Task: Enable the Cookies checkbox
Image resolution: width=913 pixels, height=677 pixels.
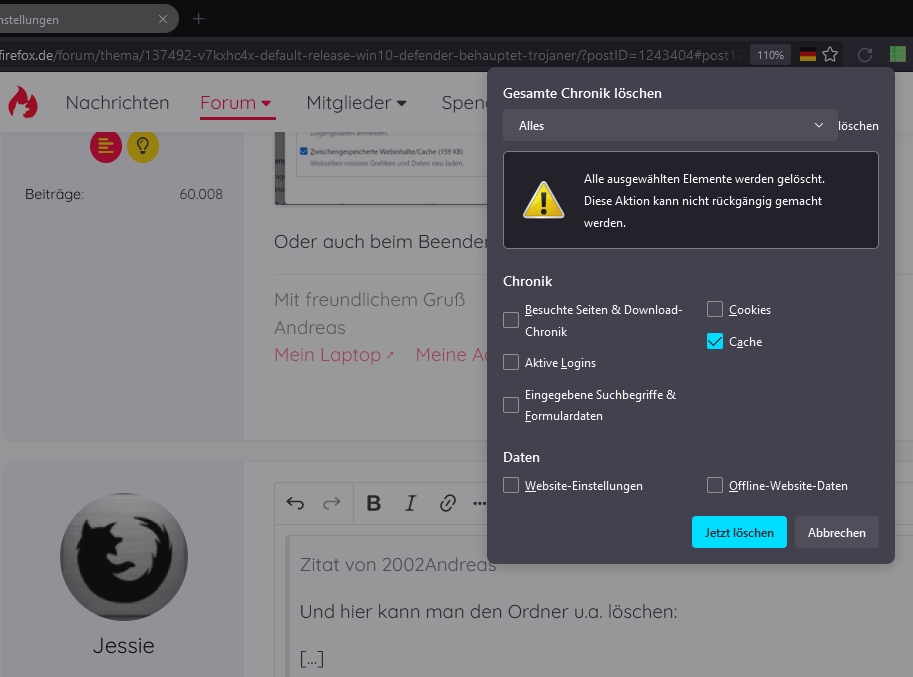Action: [x=714, y=309]
